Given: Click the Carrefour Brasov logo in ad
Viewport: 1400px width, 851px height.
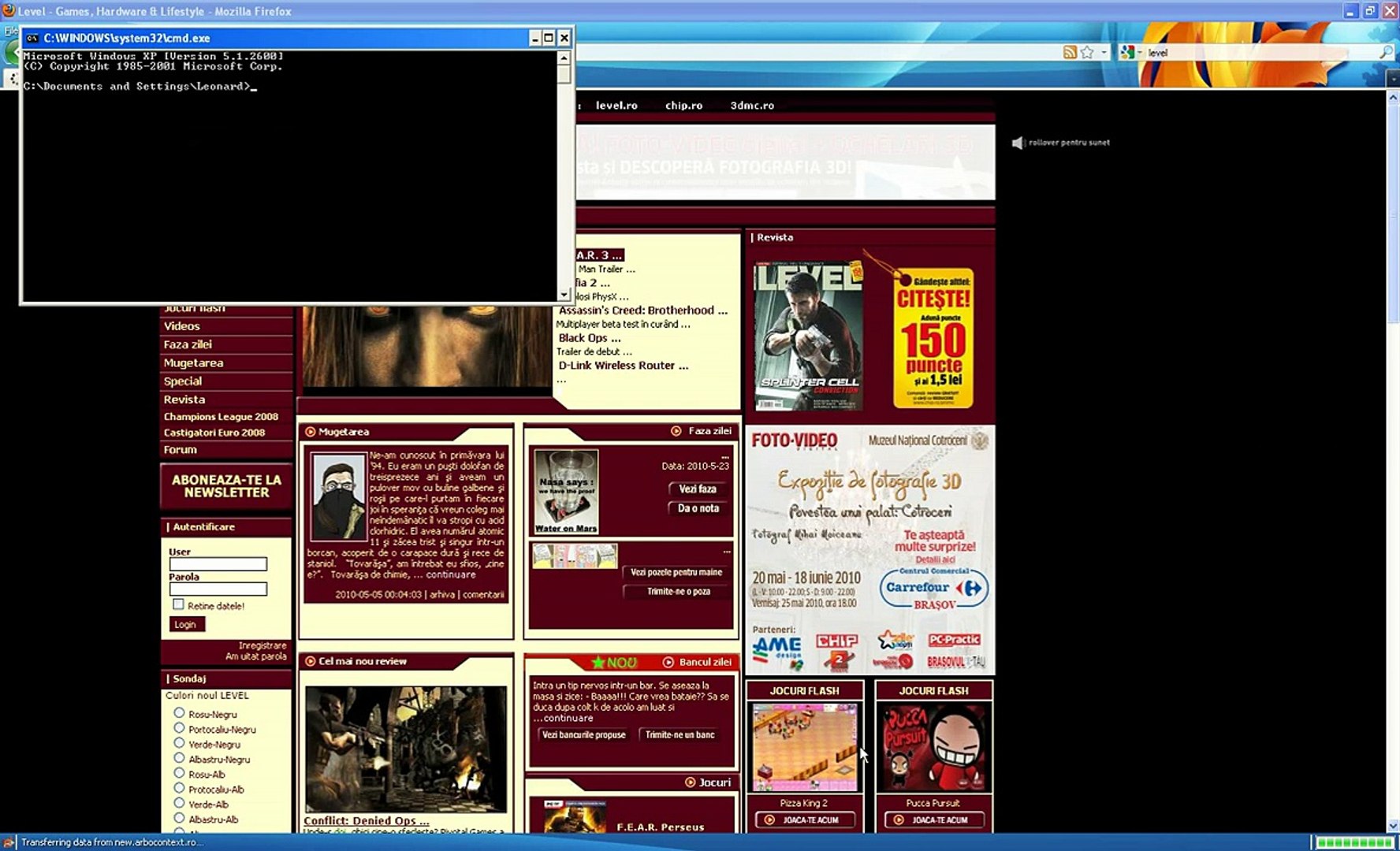Looking at the screenshot, I should 934,589.
